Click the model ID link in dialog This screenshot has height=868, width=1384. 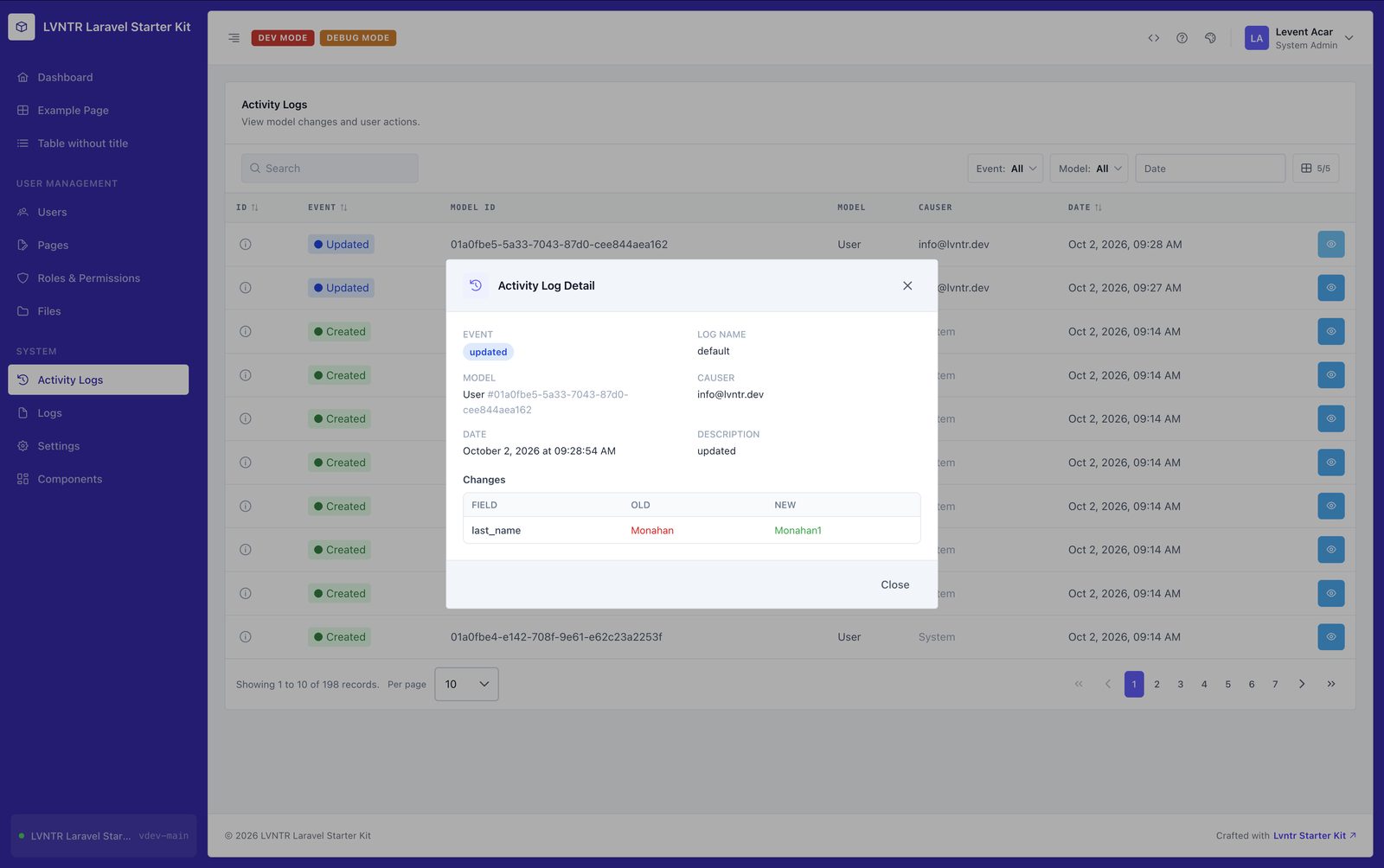(x=546, y=402)
